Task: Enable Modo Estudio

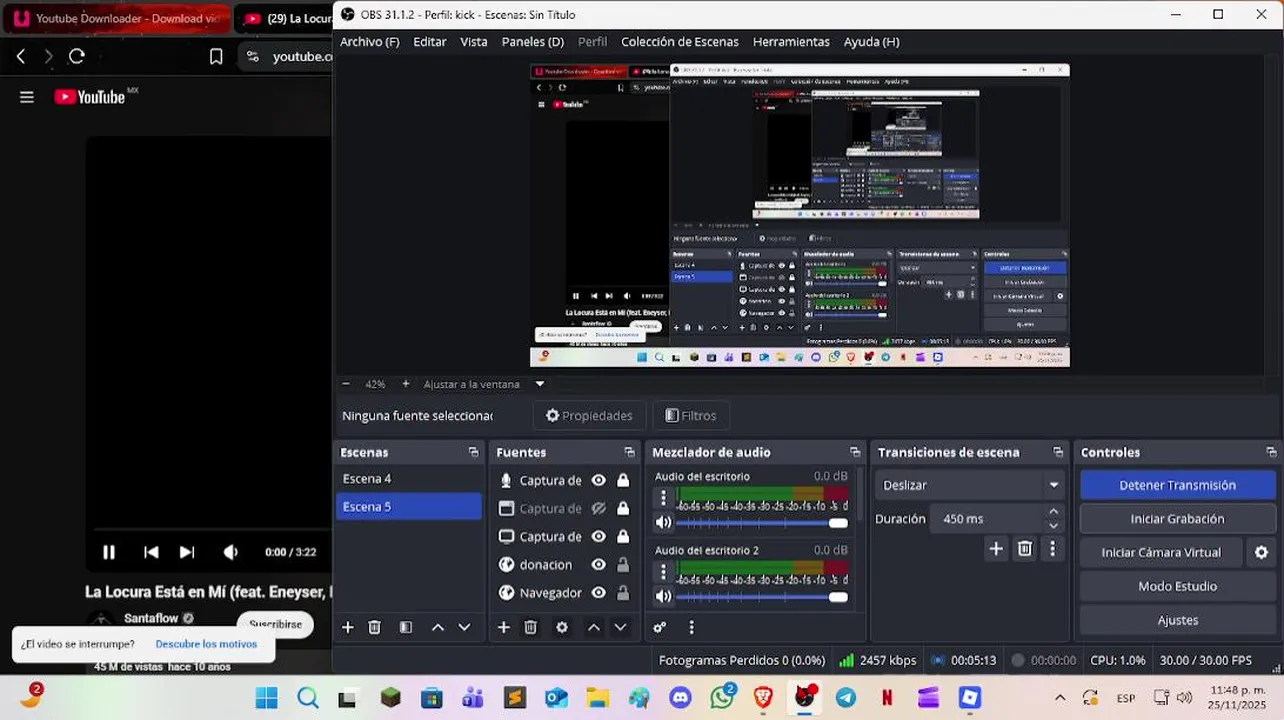Action: click(1177, 586)
